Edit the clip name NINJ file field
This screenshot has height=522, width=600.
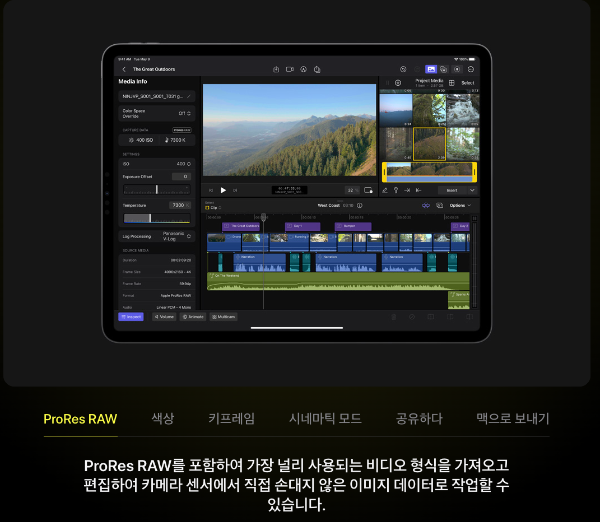point(157,96)
